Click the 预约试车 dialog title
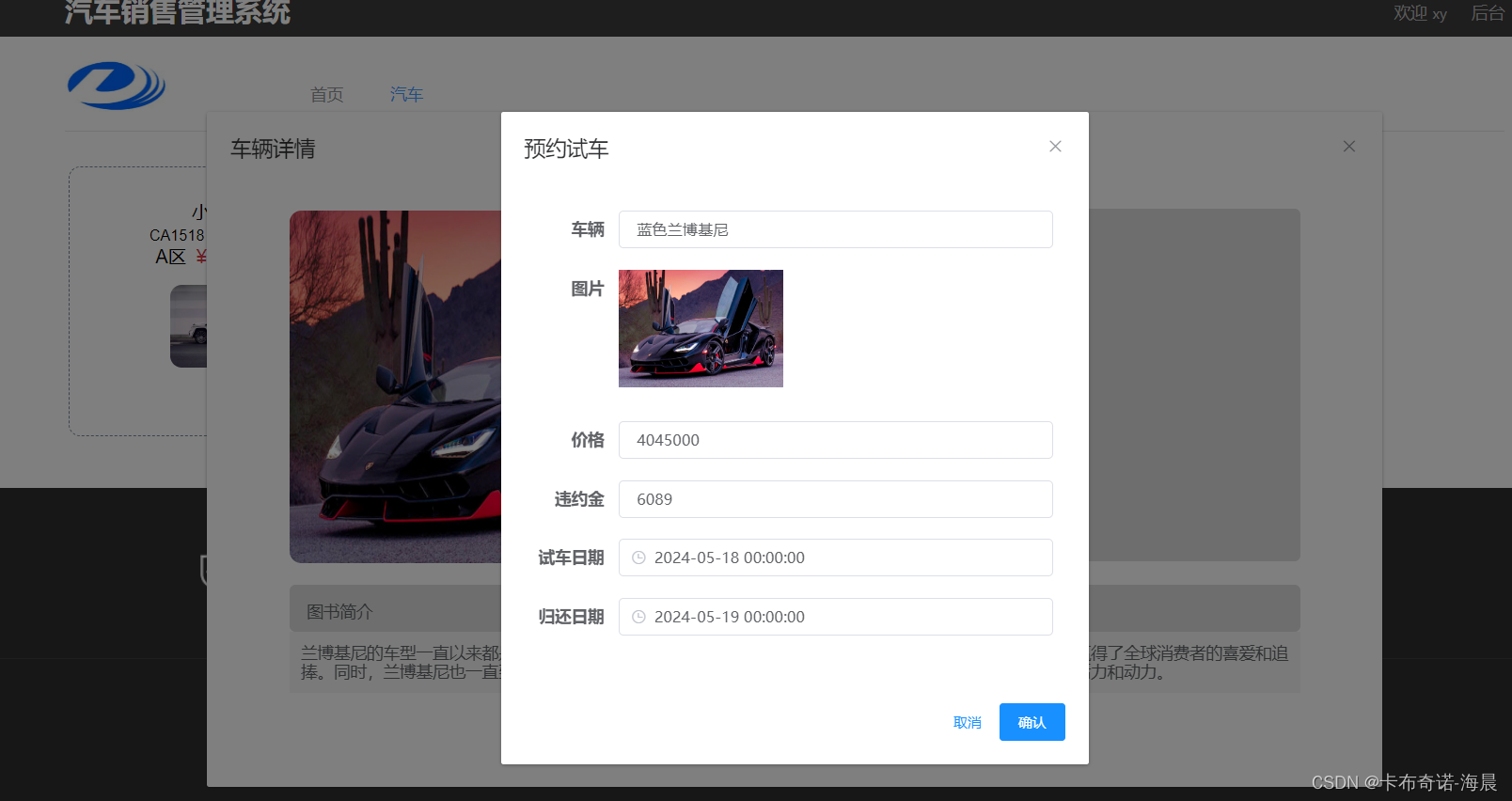1512x801 pixels. point(566,149)
